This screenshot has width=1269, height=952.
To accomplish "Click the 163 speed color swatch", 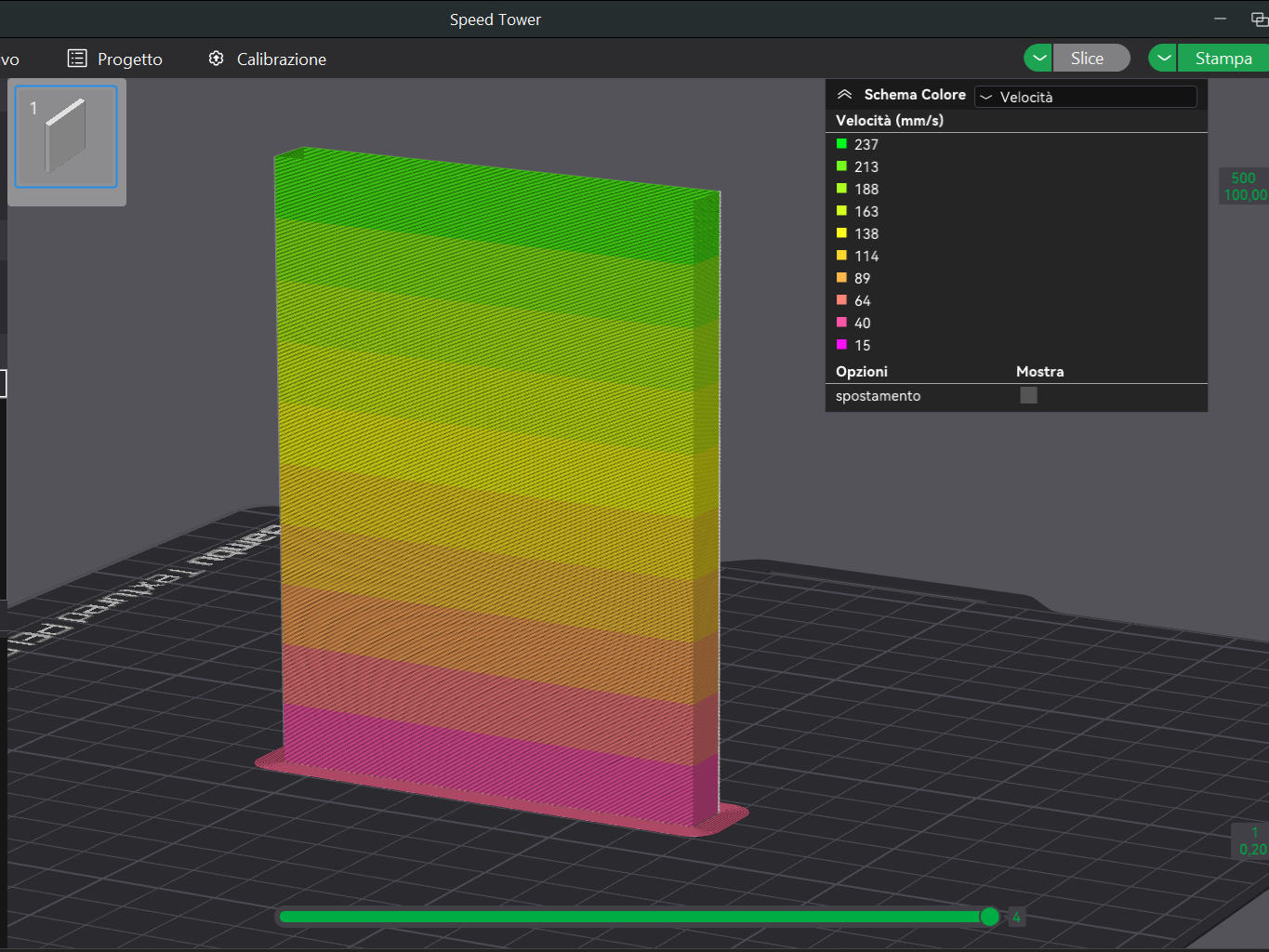I will click(x=841, y=211).
